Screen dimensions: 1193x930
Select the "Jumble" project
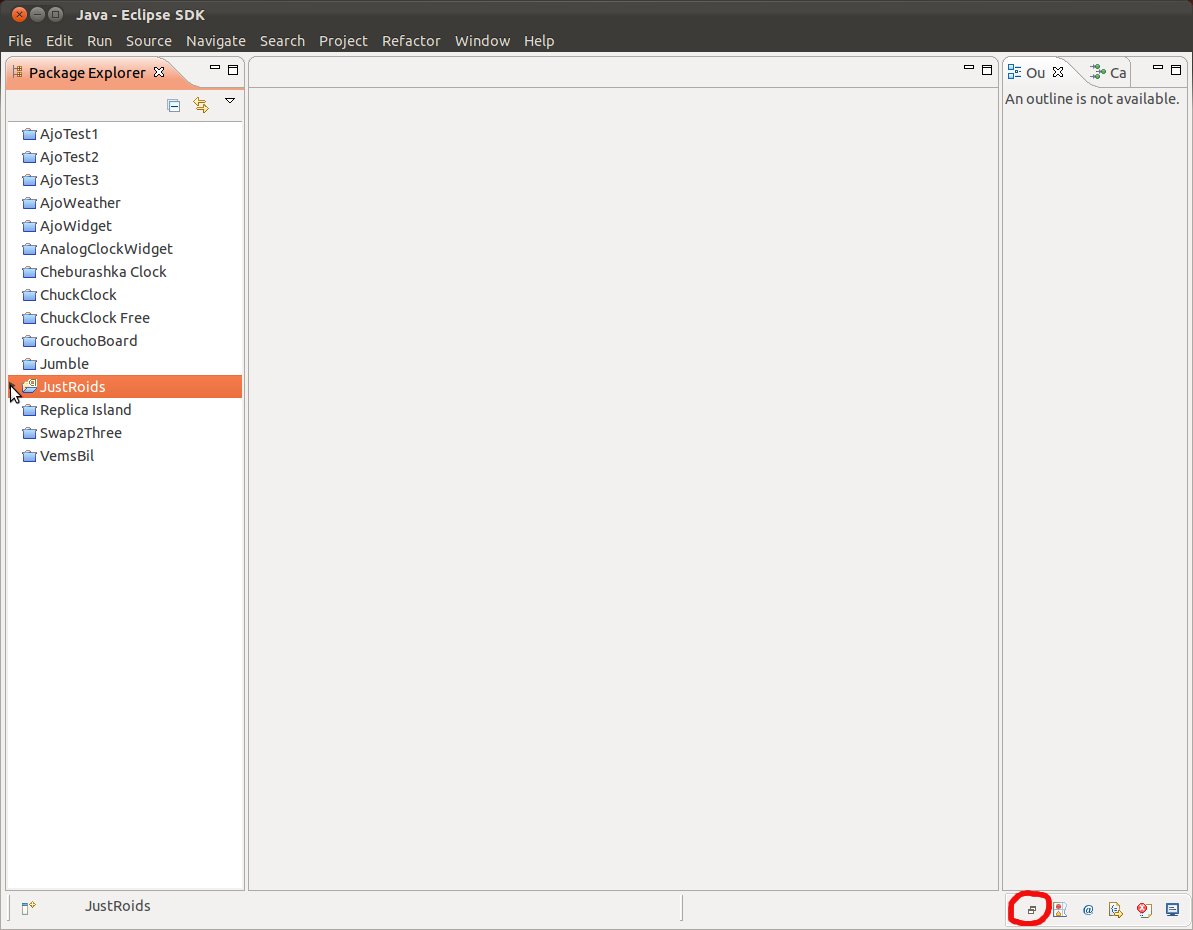[64, 364]
